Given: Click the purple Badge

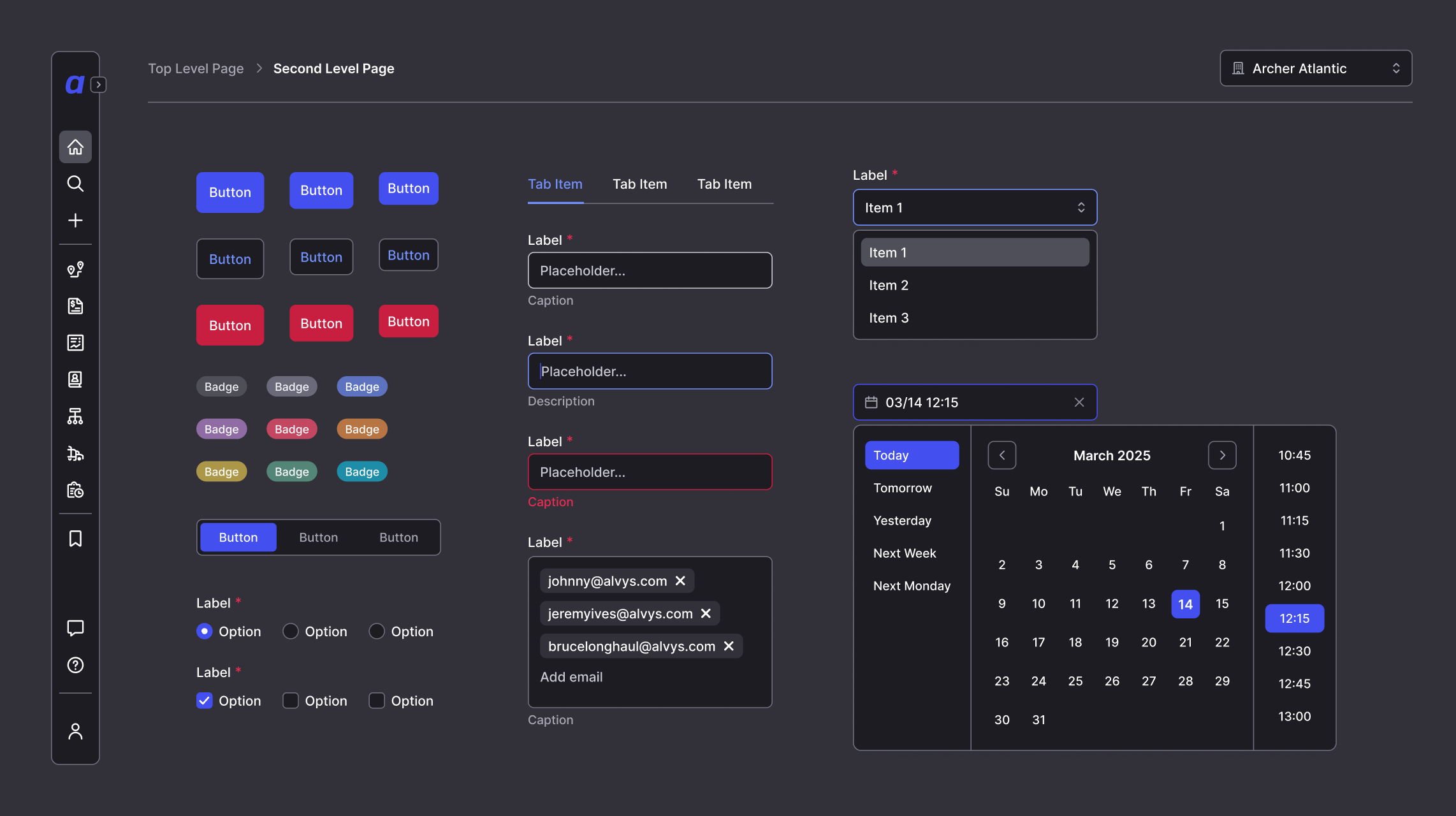Looking at the screenshot, I should coord(221,429).
